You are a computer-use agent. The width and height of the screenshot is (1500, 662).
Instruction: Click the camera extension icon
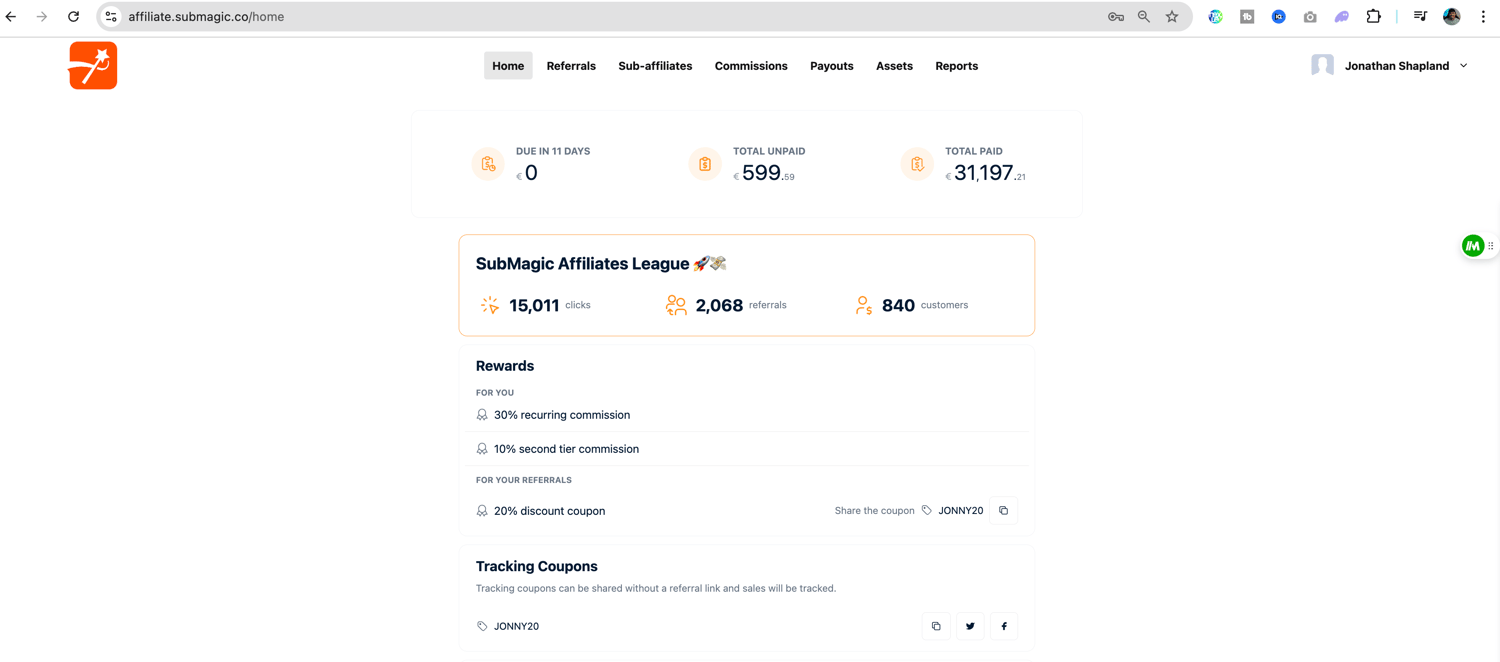[1310, 17]
